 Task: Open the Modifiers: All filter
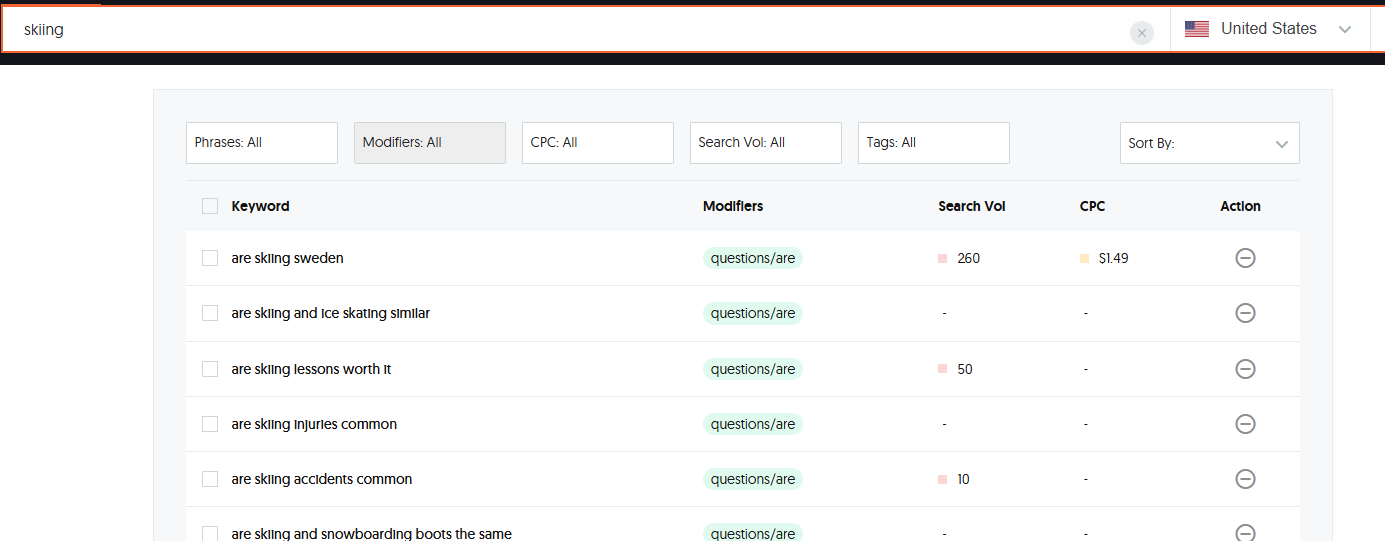pyautogui.click(x=430, y=143)
